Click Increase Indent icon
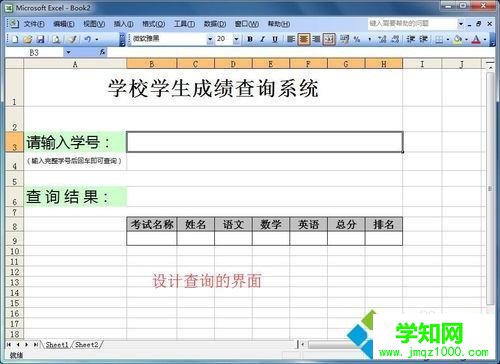The image size is (500, 364). point(423,39)
